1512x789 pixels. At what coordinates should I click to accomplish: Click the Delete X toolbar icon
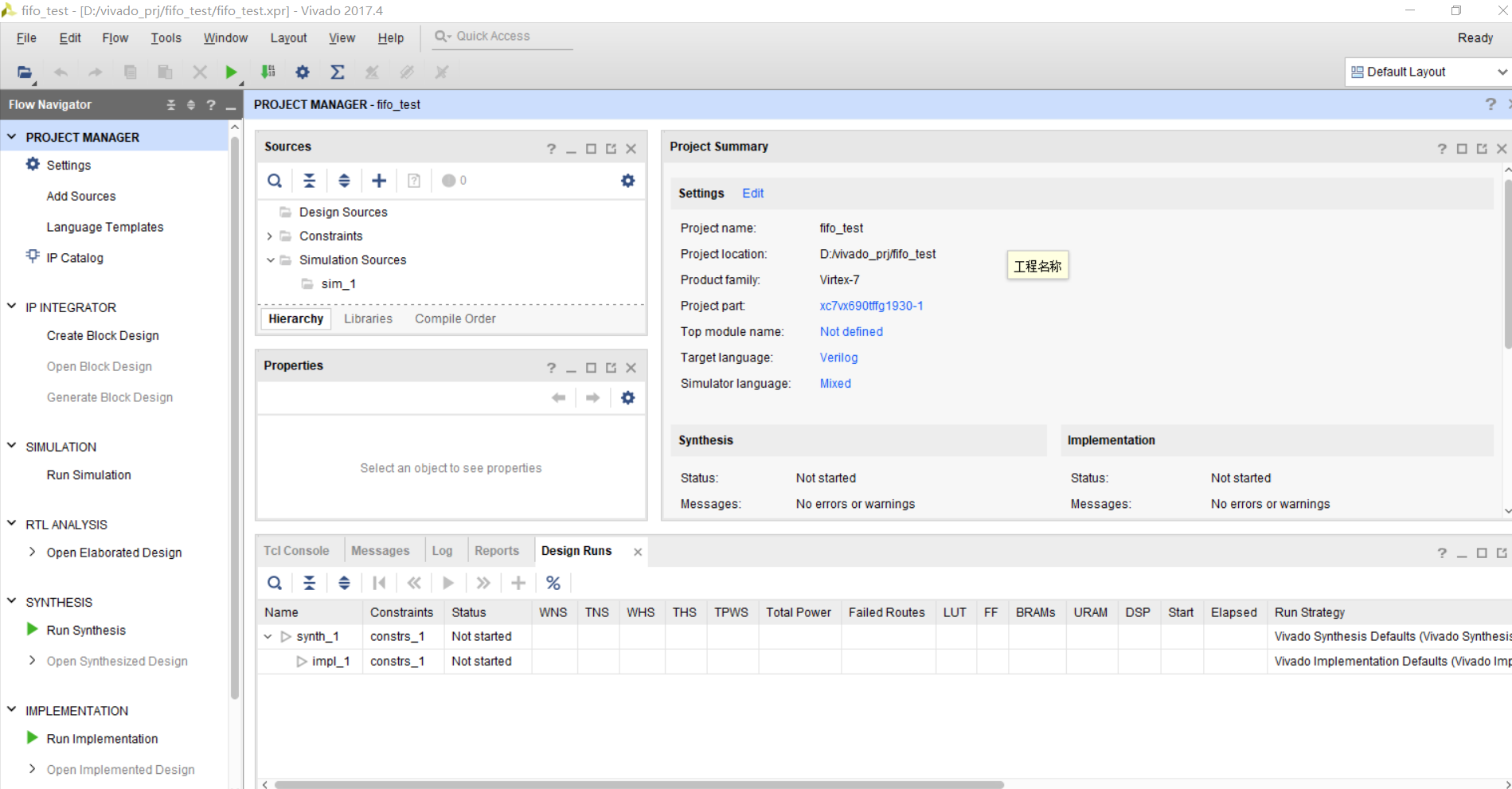200,72
